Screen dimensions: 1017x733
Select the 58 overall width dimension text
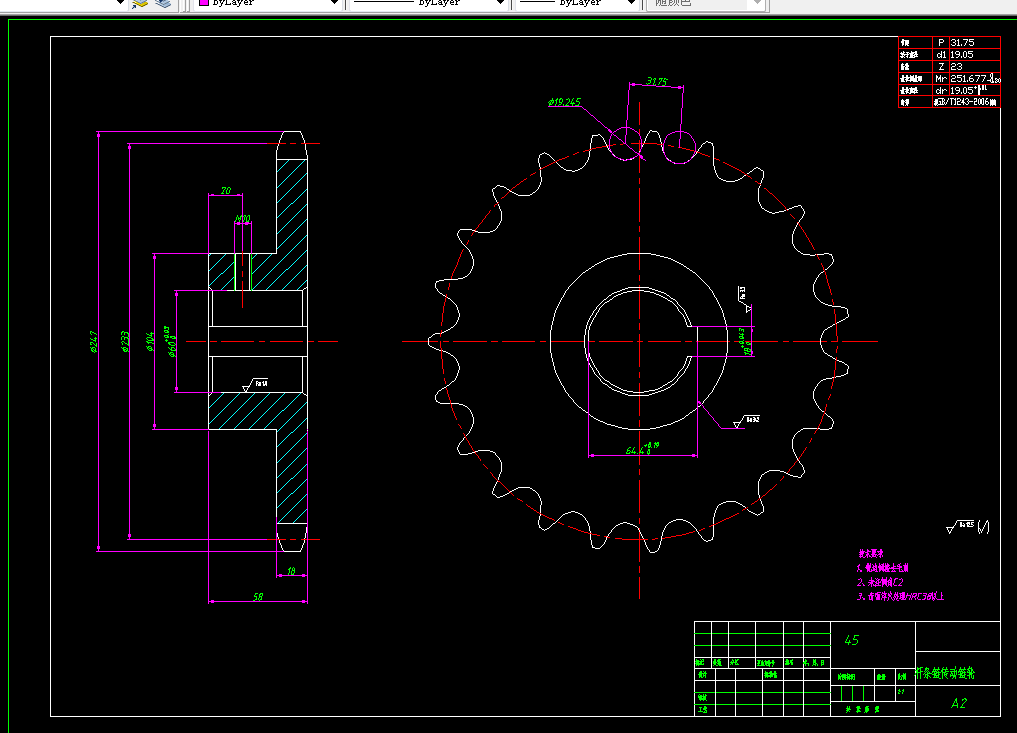(258, 597)
